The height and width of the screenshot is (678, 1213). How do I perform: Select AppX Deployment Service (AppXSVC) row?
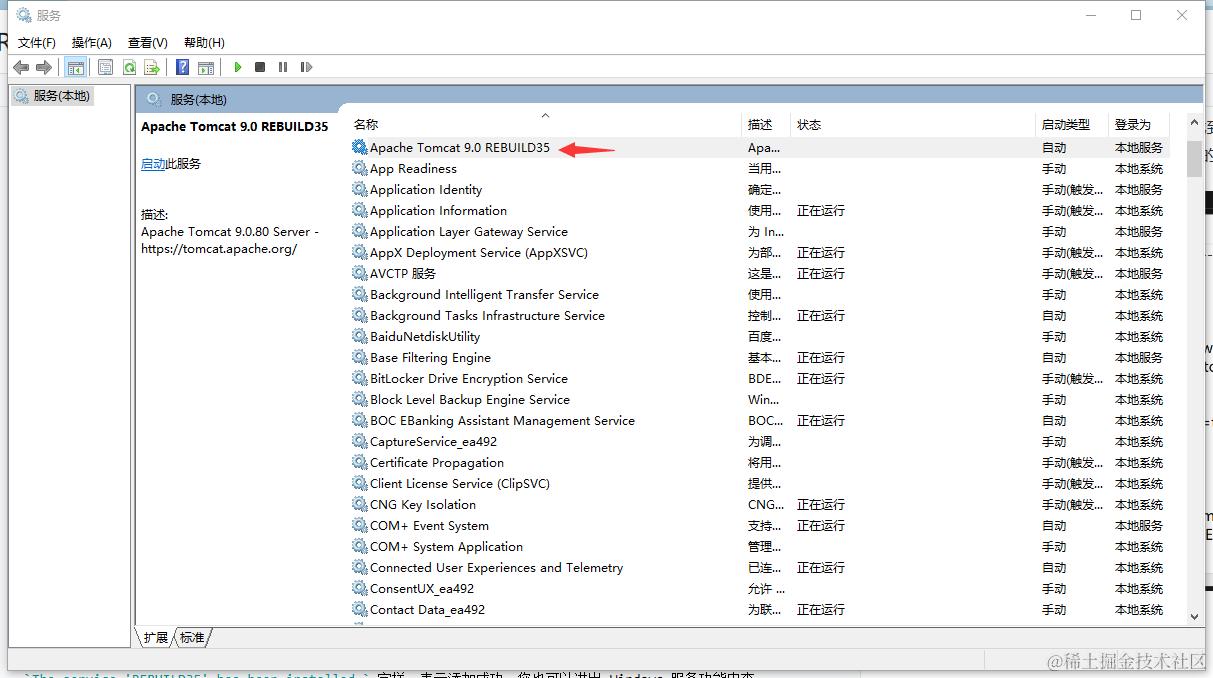click(x=758, y=252)
